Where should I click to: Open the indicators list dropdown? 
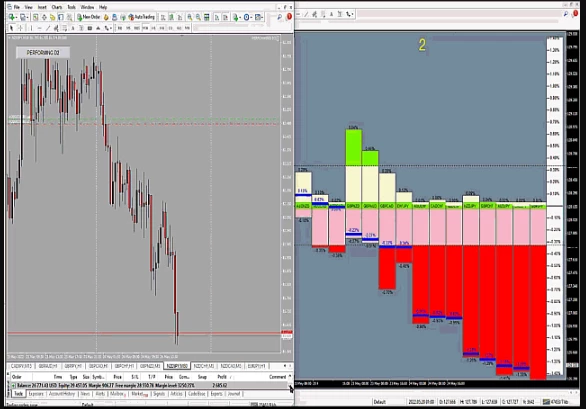240,17
